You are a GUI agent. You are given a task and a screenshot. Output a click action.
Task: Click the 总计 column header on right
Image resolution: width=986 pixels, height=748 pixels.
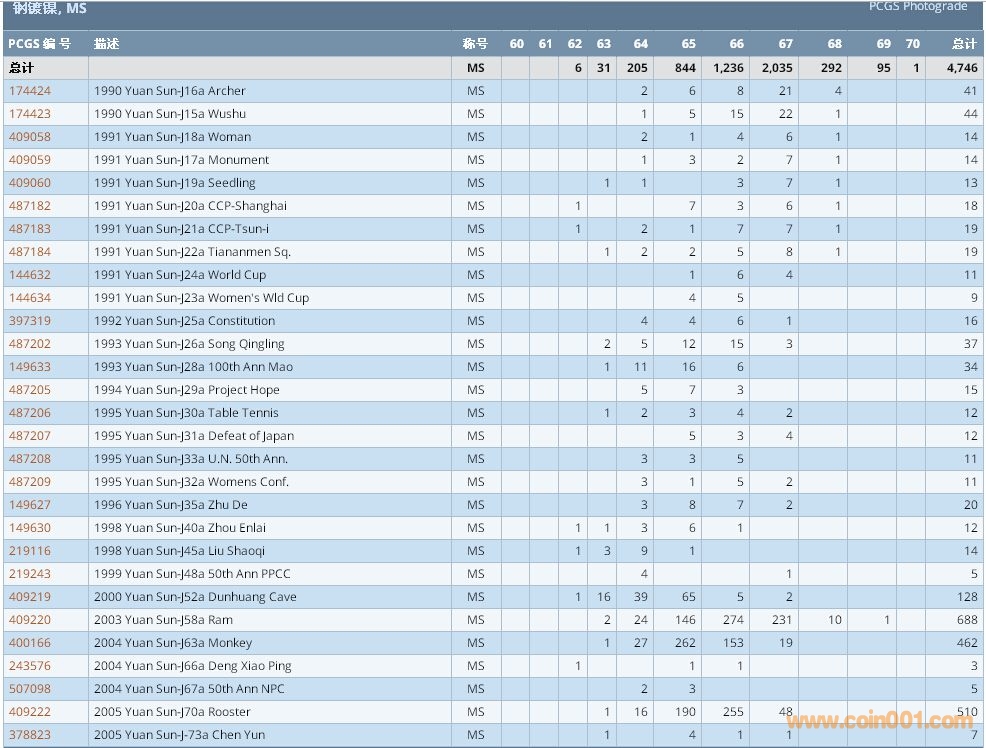964,44
